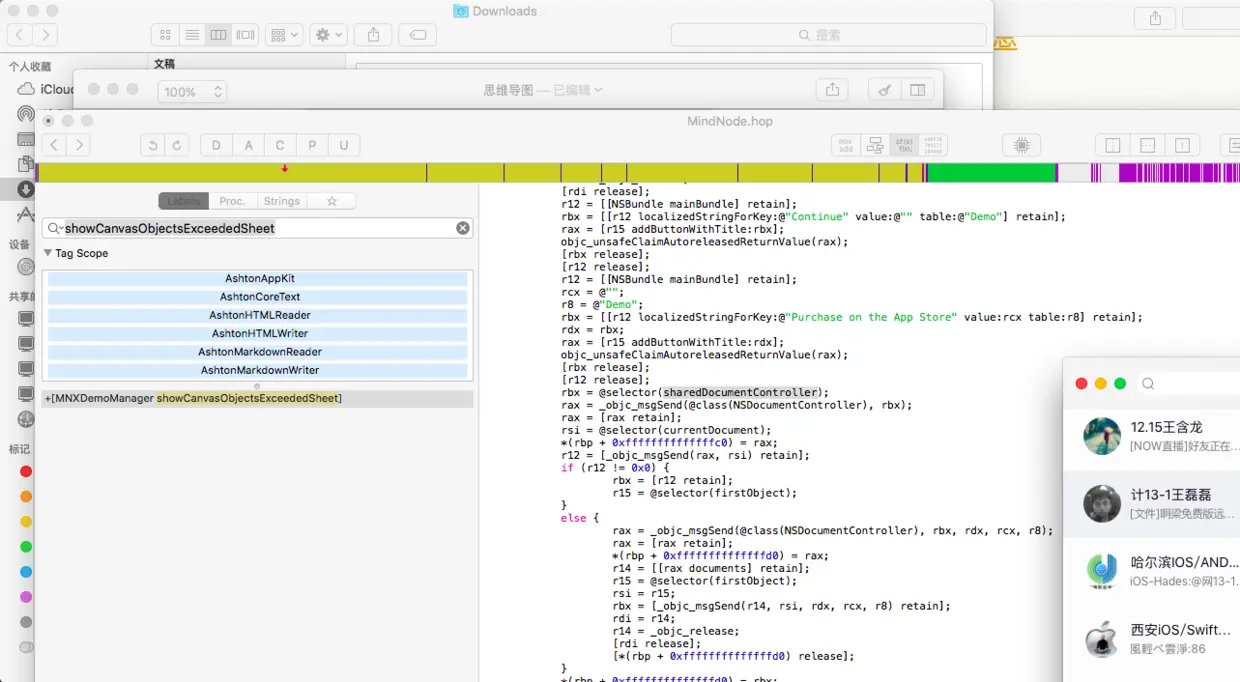
Task: Select the blue tag in Finder sidebar
Action: point(26,571)
